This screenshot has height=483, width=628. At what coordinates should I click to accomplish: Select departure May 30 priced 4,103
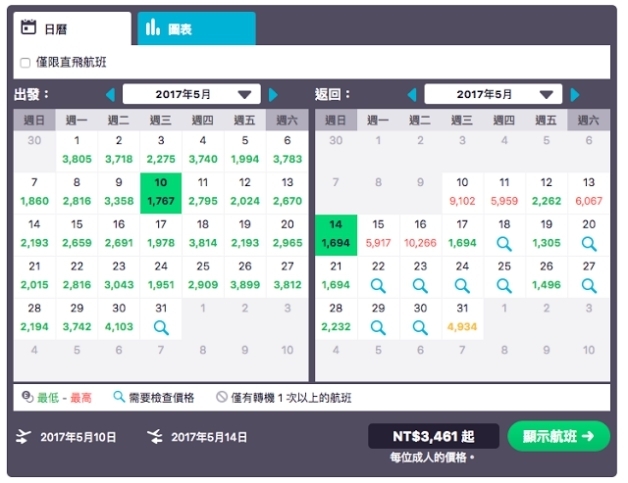tap(119, 319)
